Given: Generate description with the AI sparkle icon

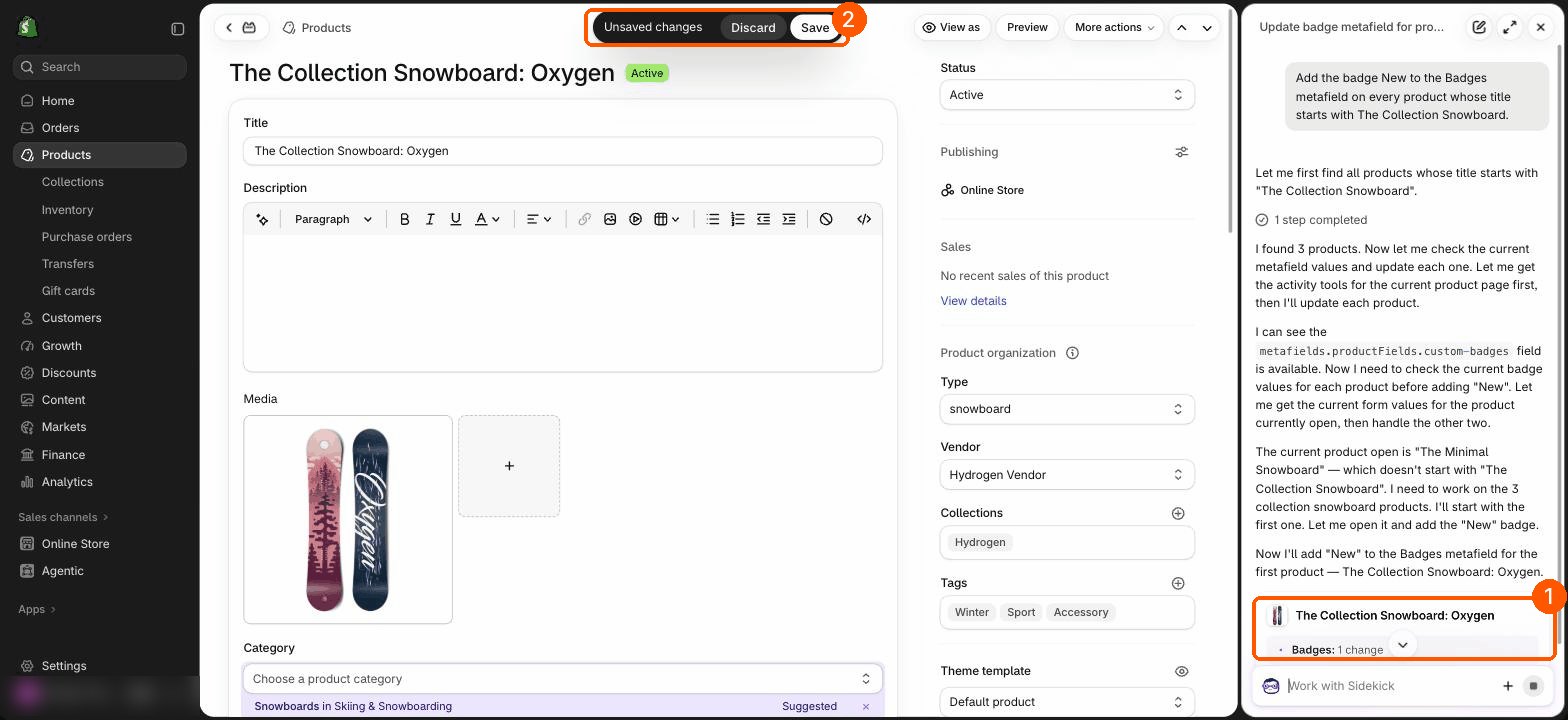Looking at the screenshot, I should [x=262, y=219].
